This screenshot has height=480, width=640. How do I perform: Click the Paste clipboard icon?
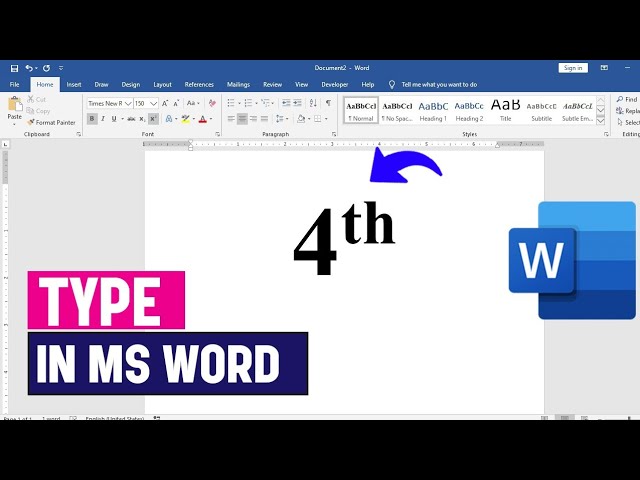[15, 104]
